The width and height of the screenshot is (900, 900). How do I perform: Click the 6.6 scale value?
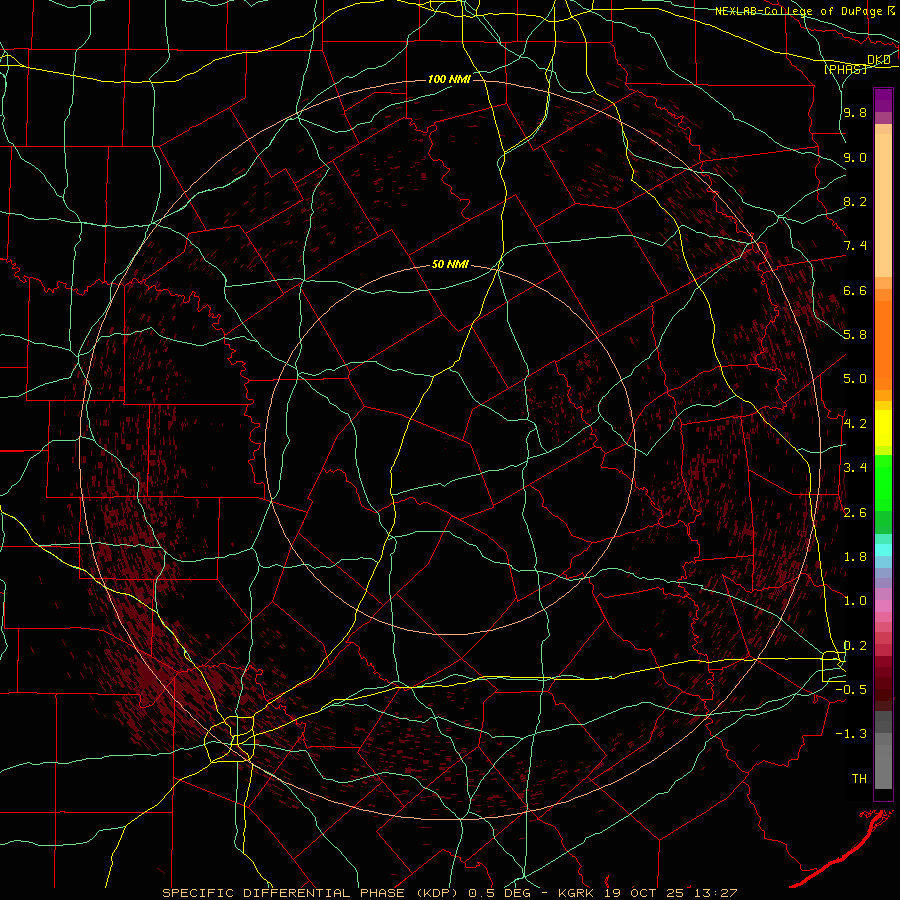point(855,290)
